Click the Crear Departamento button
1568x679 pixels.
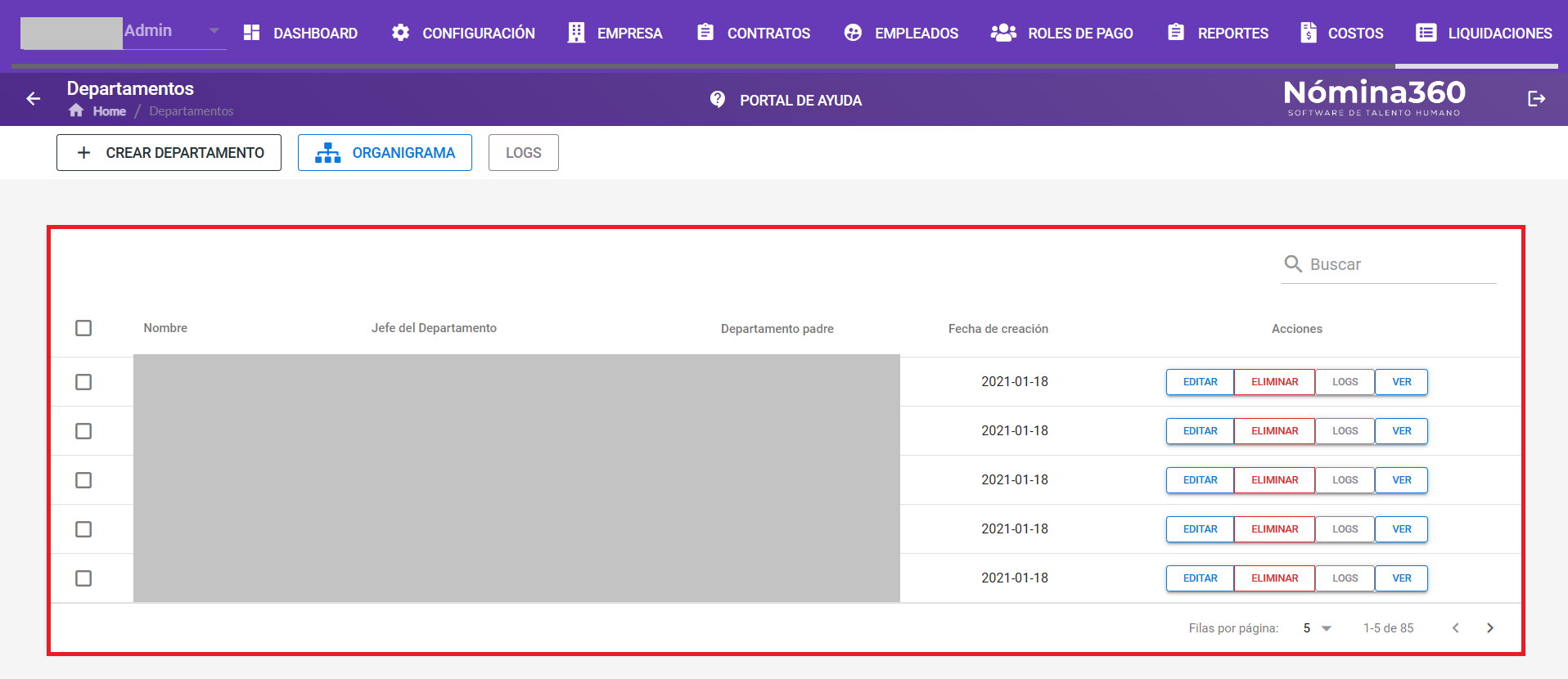tap(169, 153)
